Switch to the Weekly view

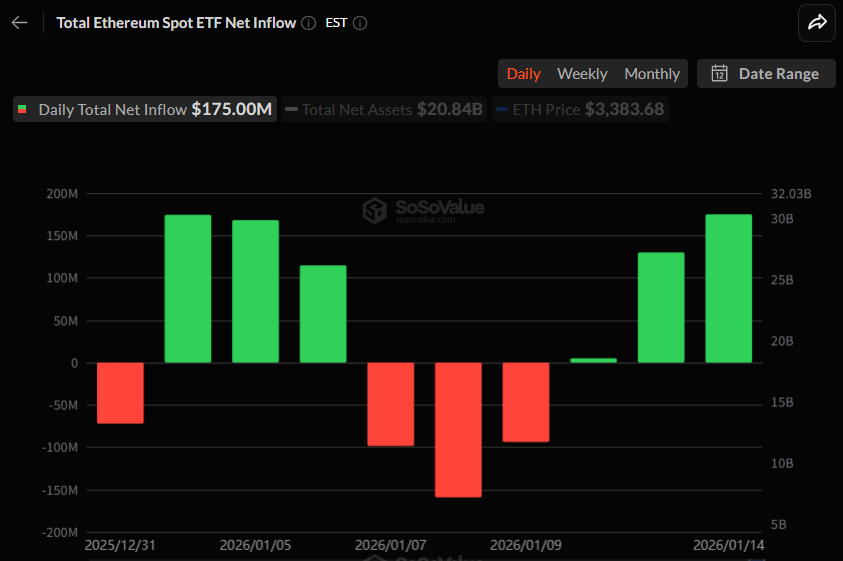click(x=582, y=73)
